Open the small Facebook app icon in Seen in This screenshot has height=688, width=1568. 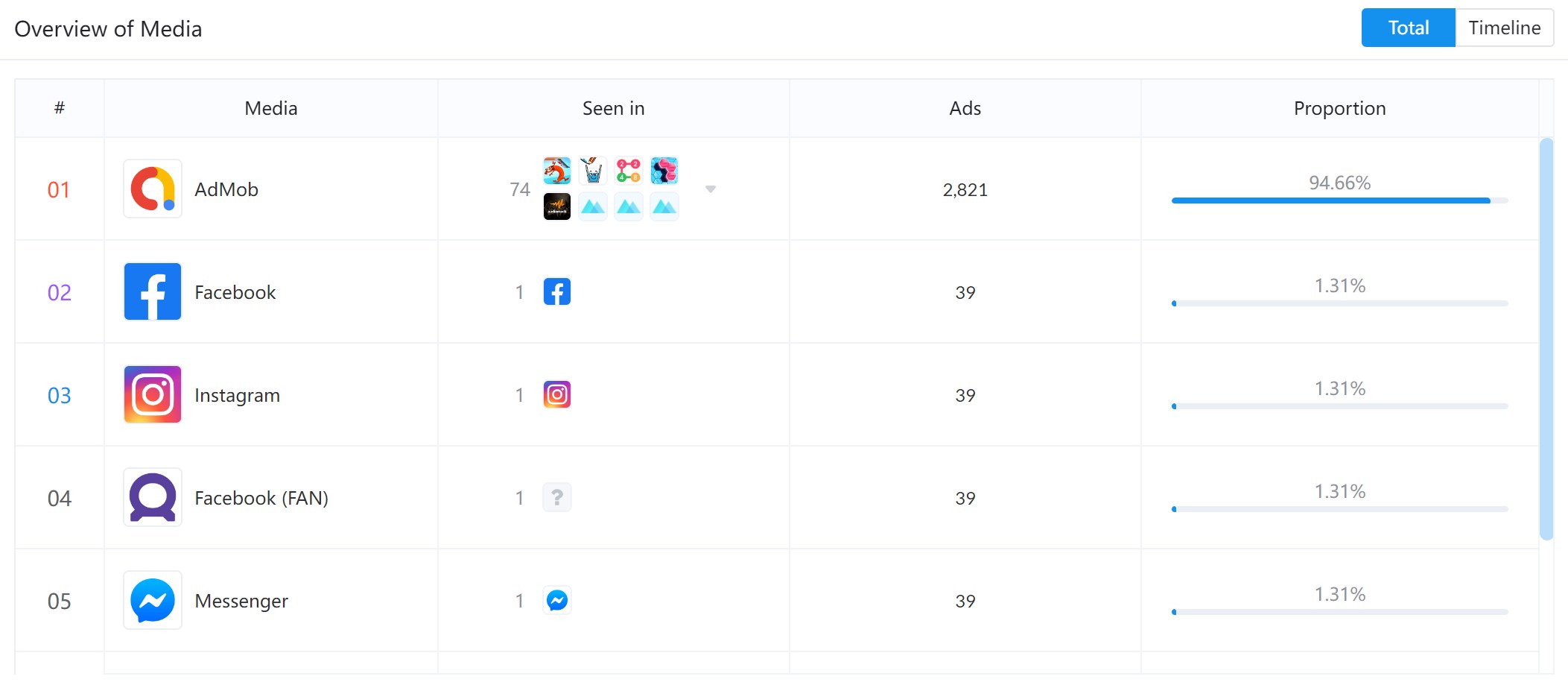pos(557,291)
